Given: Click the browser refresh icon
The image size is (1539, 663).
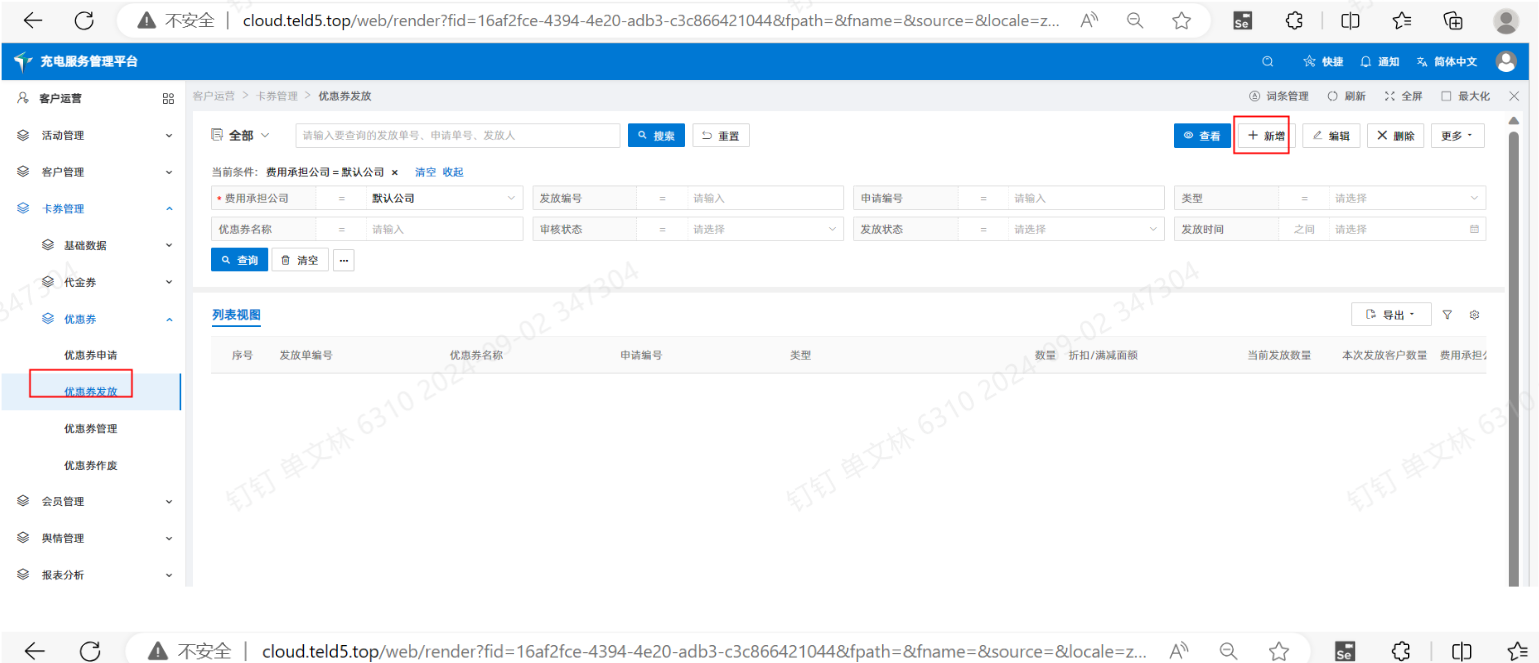Looking at the screenshot, I should (85, 20).
